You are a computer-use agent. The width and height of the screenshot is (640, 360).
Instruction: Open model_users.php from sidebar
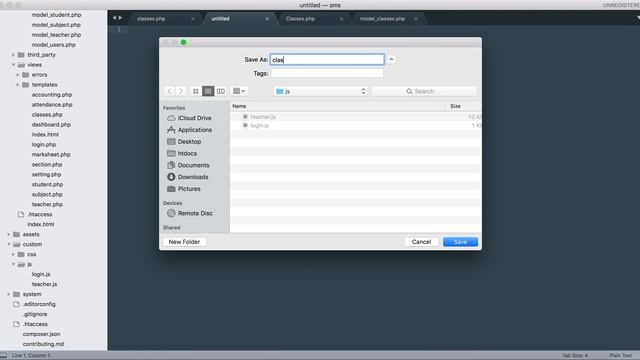[x=53, y=45]
